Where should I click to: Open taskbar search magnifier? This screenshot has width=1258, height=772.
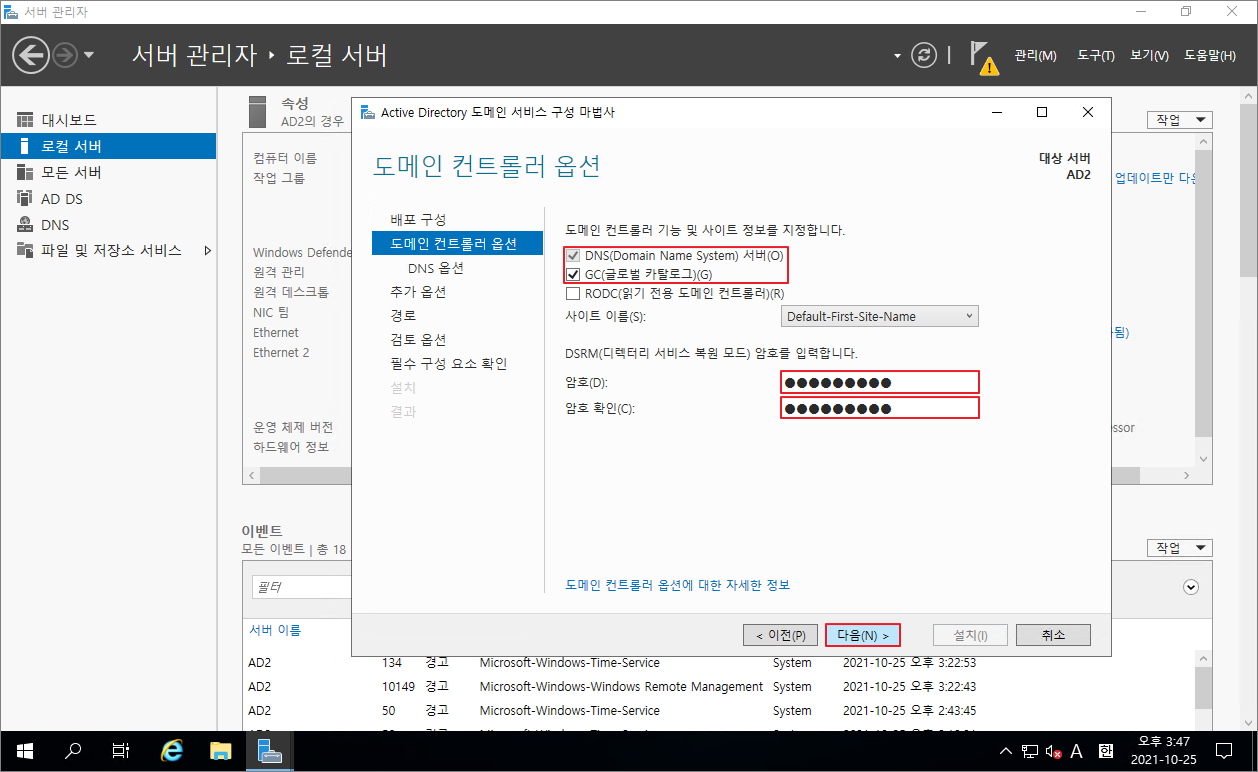click(72, 750)
